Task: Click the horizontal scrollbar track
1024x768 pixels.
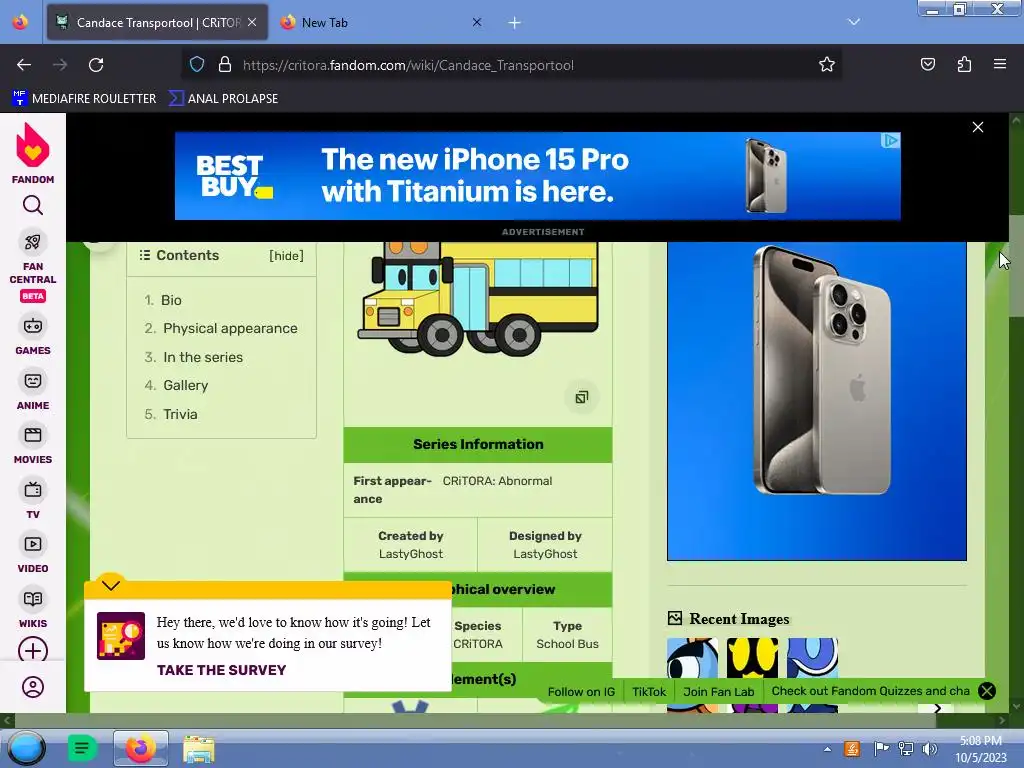Action: click(505, 720)
